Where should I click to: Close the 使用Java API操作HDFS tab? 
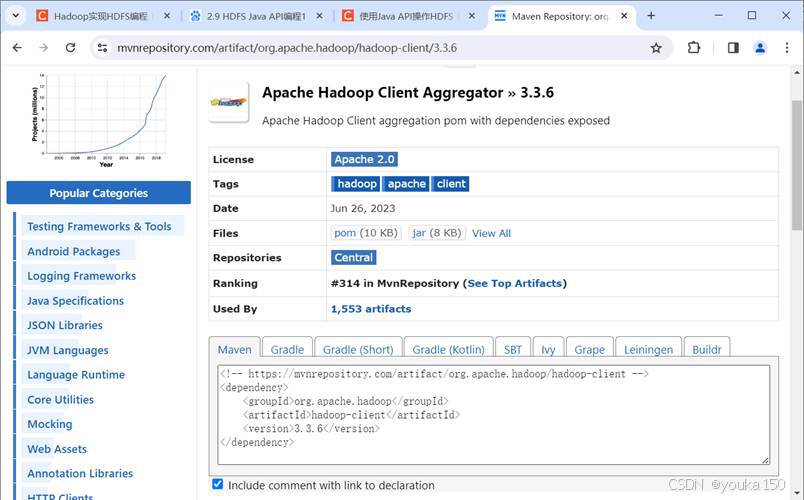(472, 16)
